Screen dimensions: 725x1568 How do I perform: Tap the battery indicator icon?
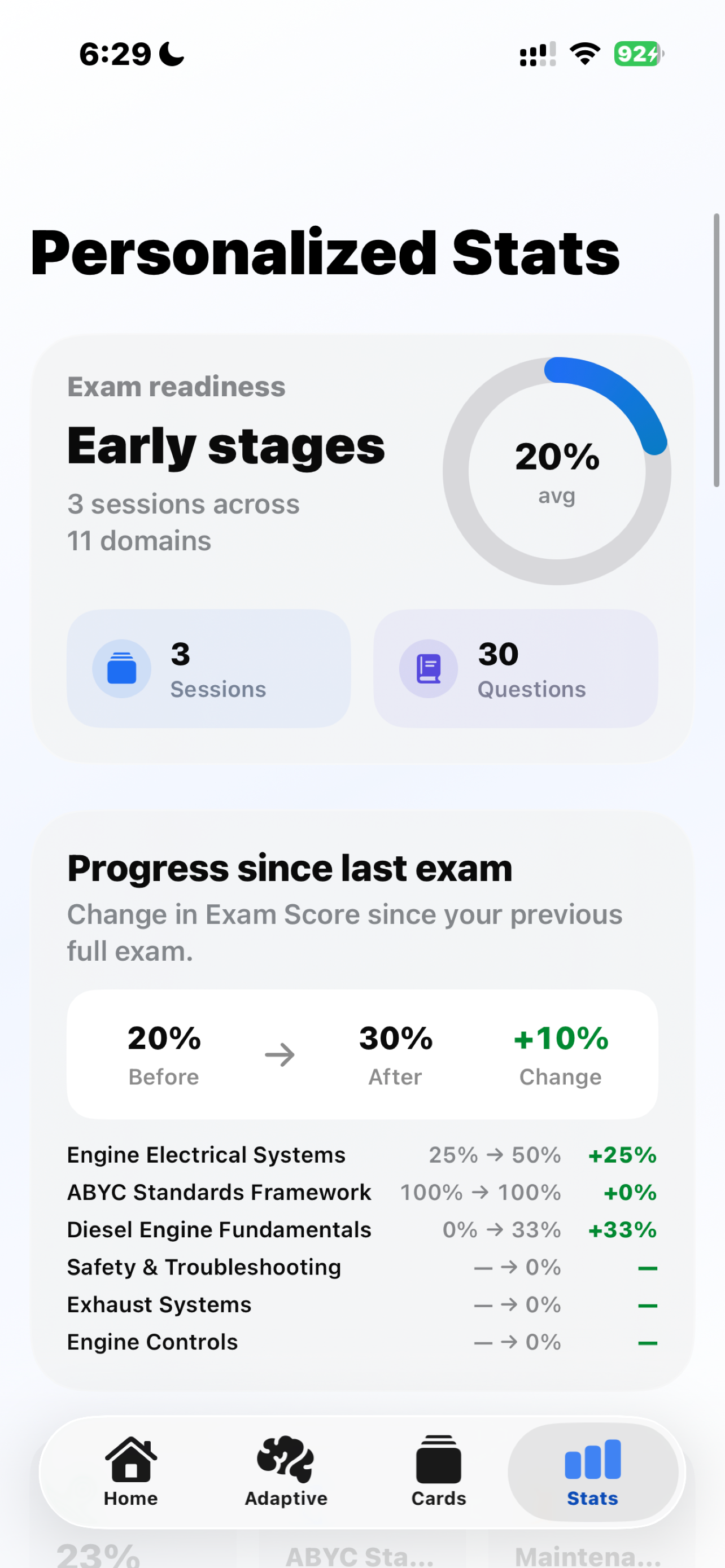(639, 54)
